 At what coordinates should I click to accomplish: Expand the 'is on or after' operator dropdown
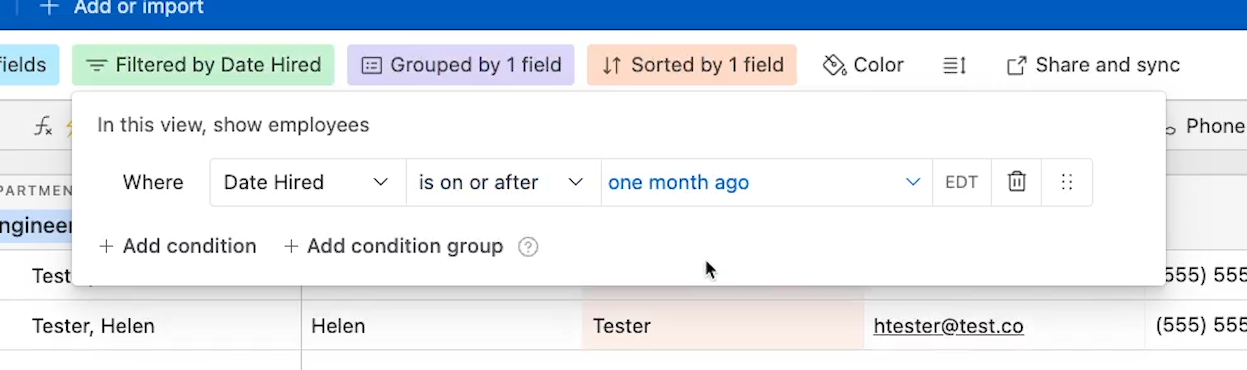pos(503,182)
